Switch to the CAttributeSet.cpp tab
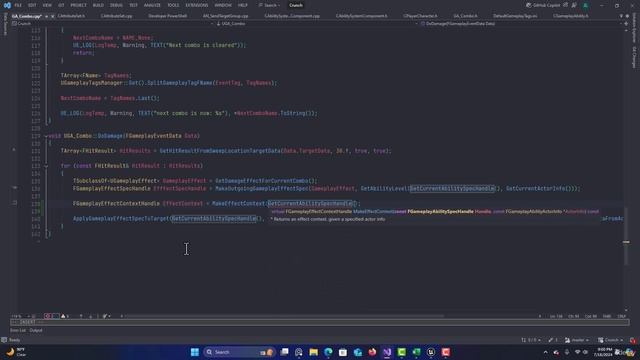The height and width of the screenshot is (360, 640). 117,16
